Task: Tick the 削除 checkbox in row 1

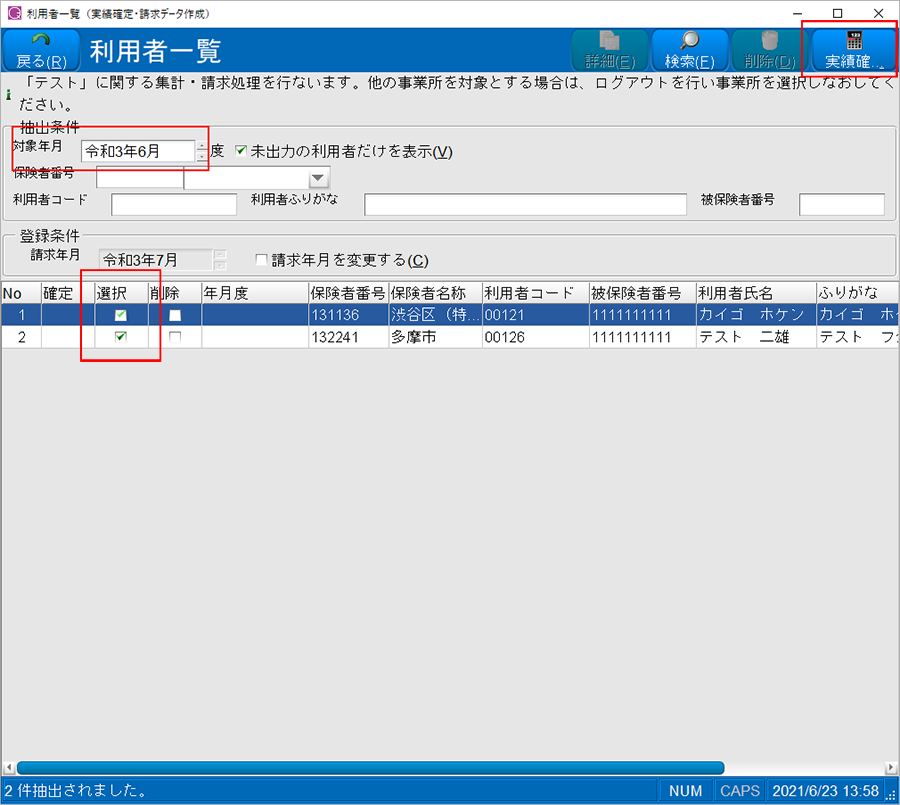Action: tap(175, 315)
